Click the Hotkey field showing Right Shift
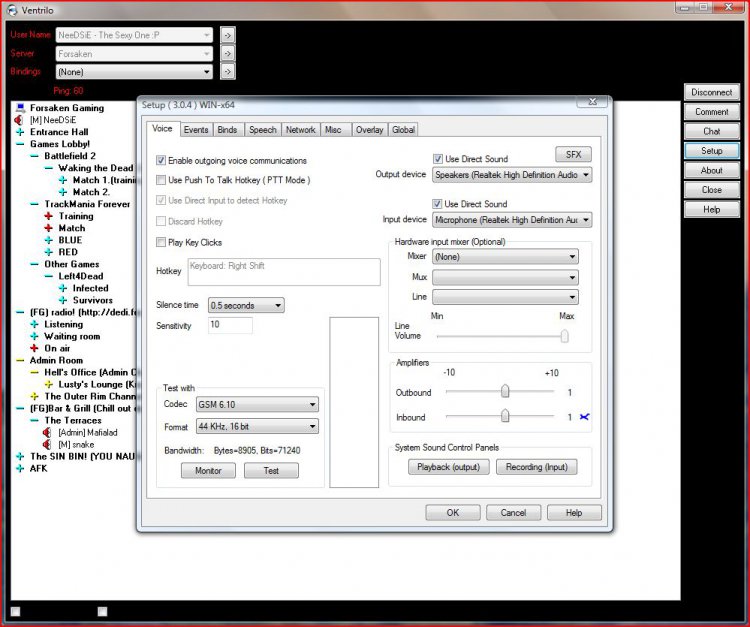This screenshot has width=750, height=627. click(284, 272)
